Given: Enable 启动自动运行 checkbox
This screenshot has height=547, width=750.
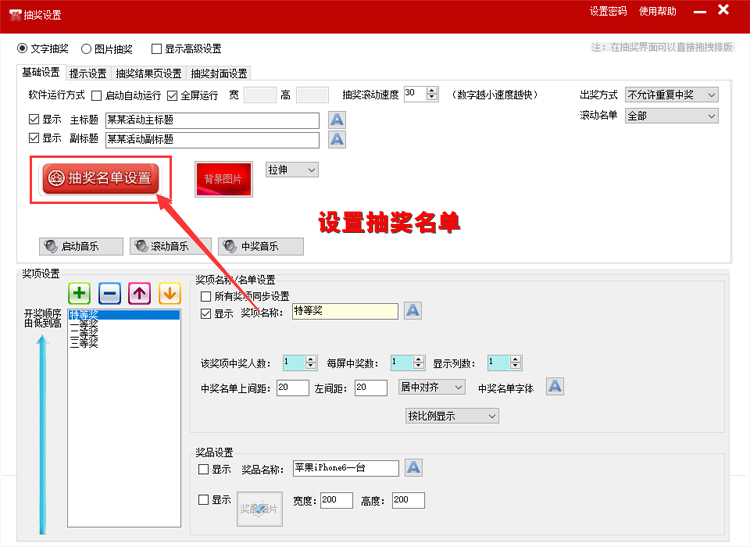Looking at the screenshot, I should (x=97, y=96).
